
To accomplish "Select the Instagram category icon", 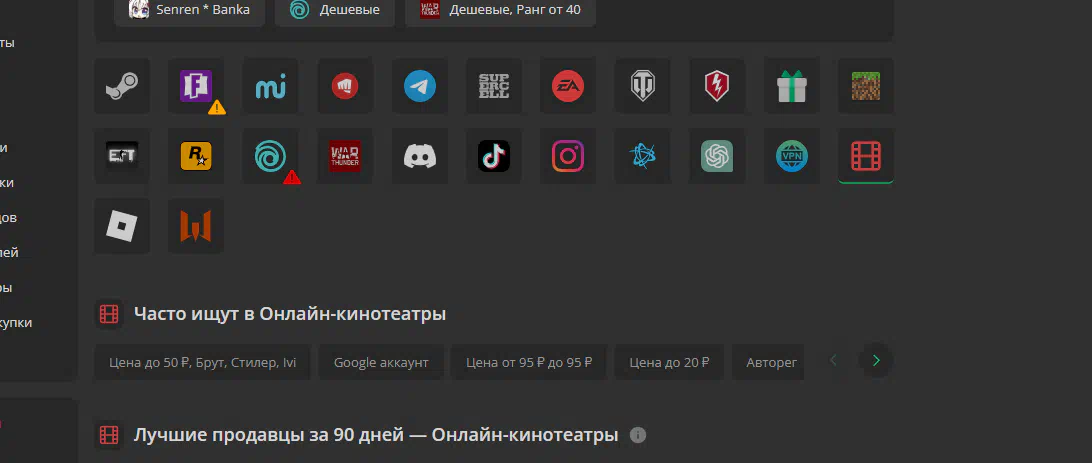I will click(568, 156).
